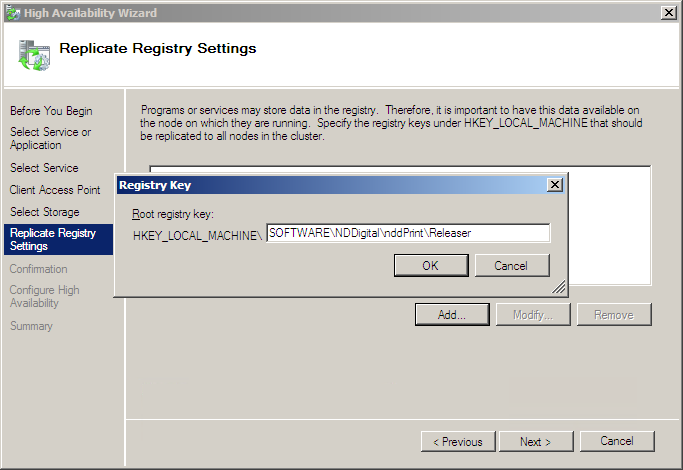Click the Add... button
The width and height of the screenshot is (683, 470).
pyautogui.click(x=452, y=315)
